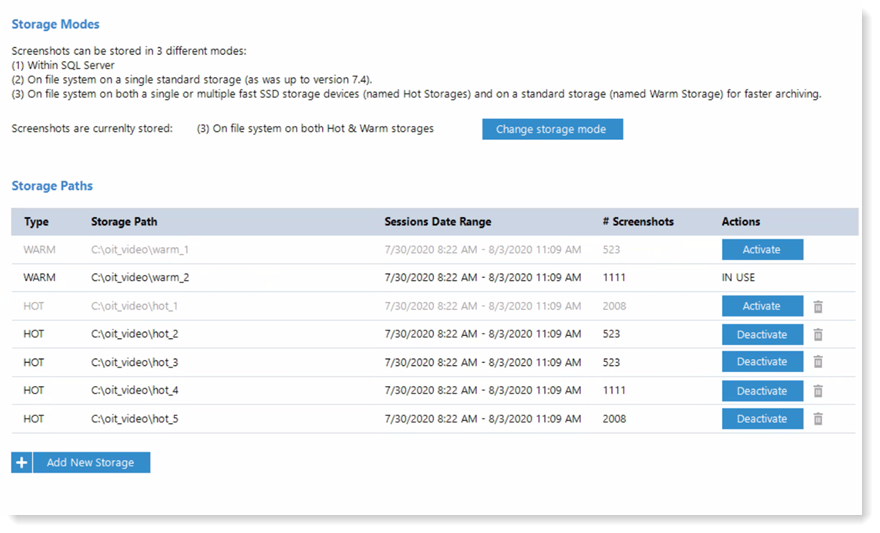Click the plus icon to add storage
880x533 pixels.
(22, 463)
